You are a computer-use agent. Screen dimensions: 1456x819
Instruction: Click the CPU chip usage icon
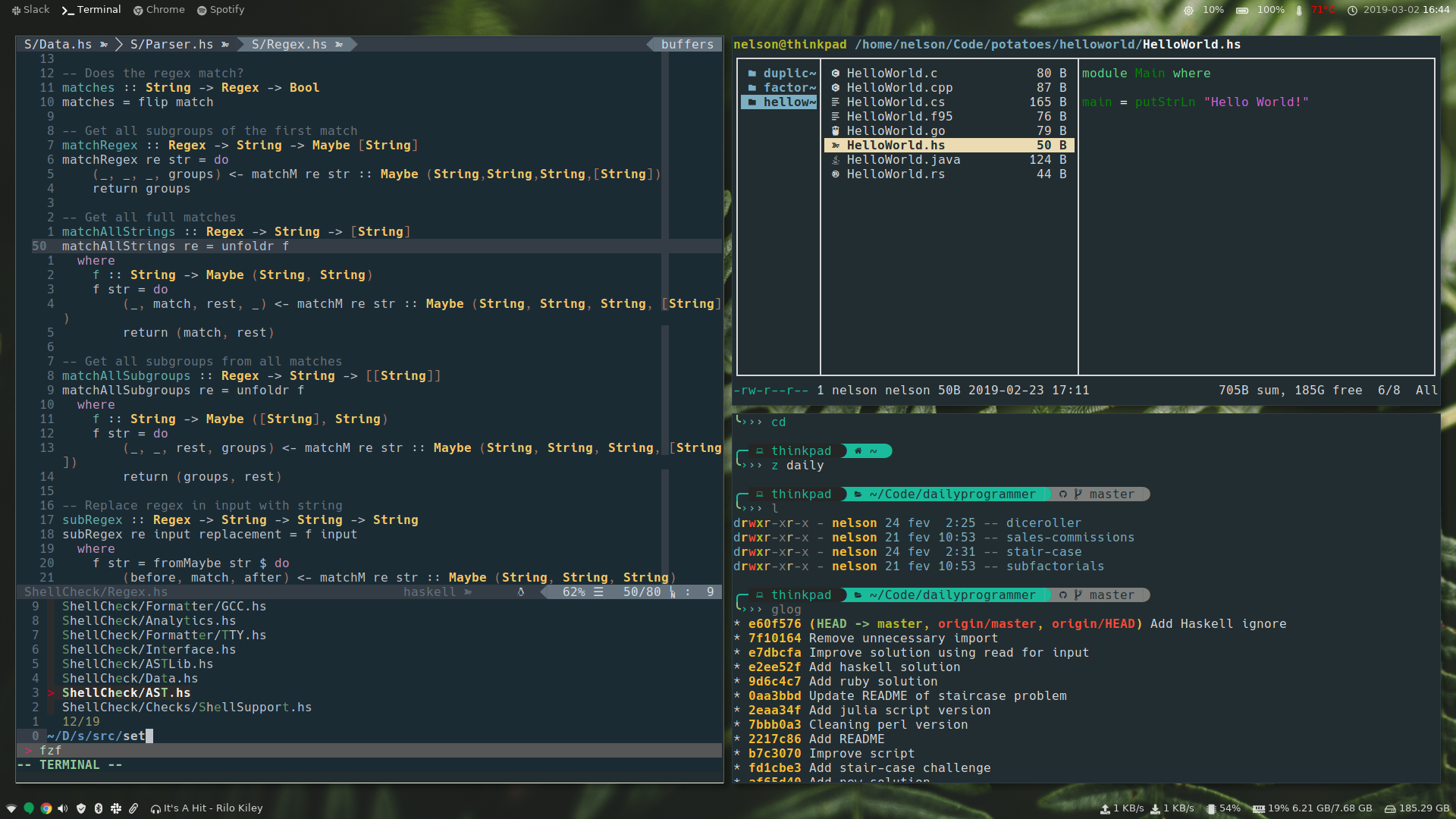coord(1211,809)
